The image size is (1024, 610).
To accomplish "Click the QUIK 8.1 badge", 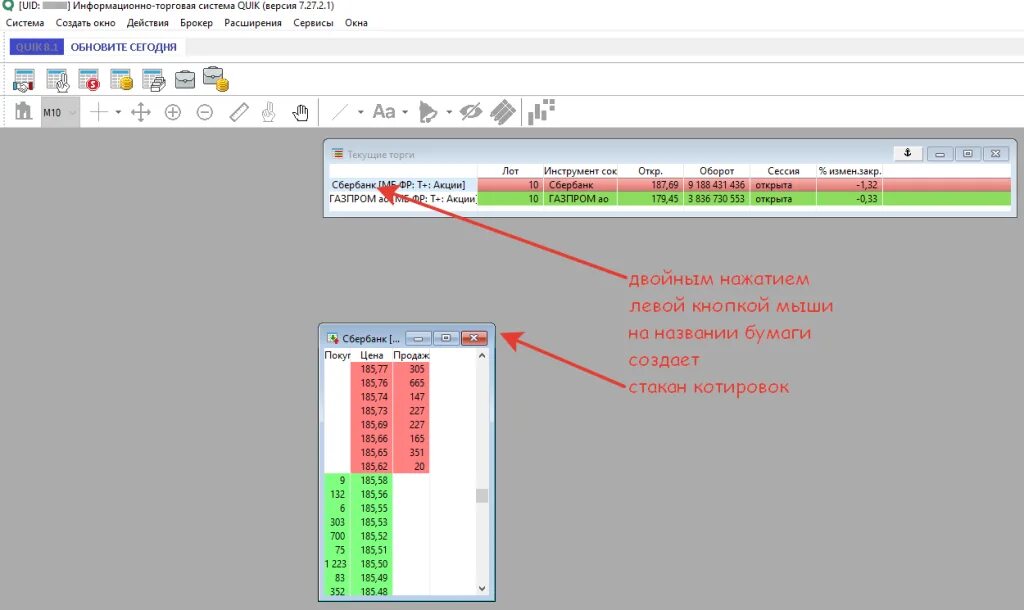I will pos(37,47).
